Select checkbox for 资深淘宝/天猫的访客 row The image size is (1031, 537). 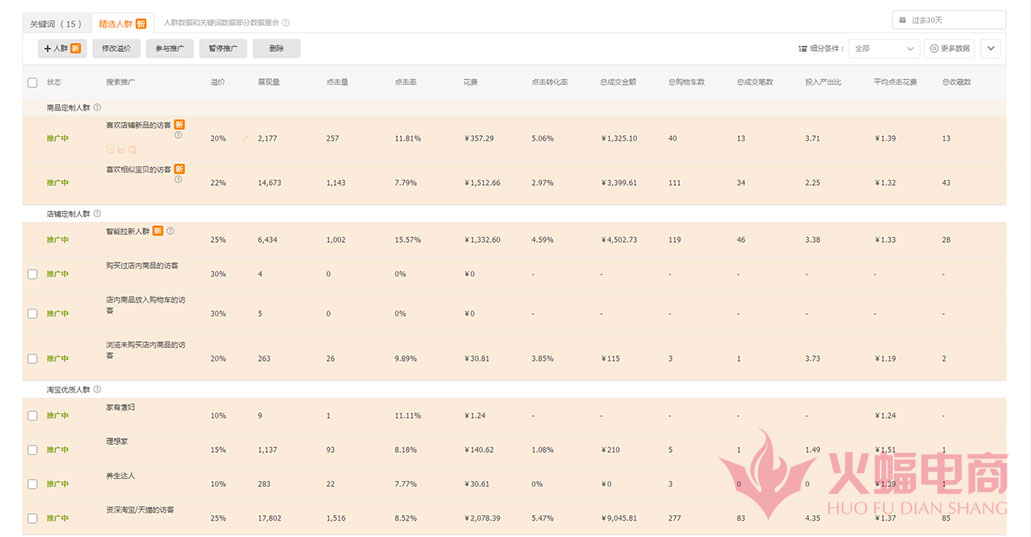(32, 518)
